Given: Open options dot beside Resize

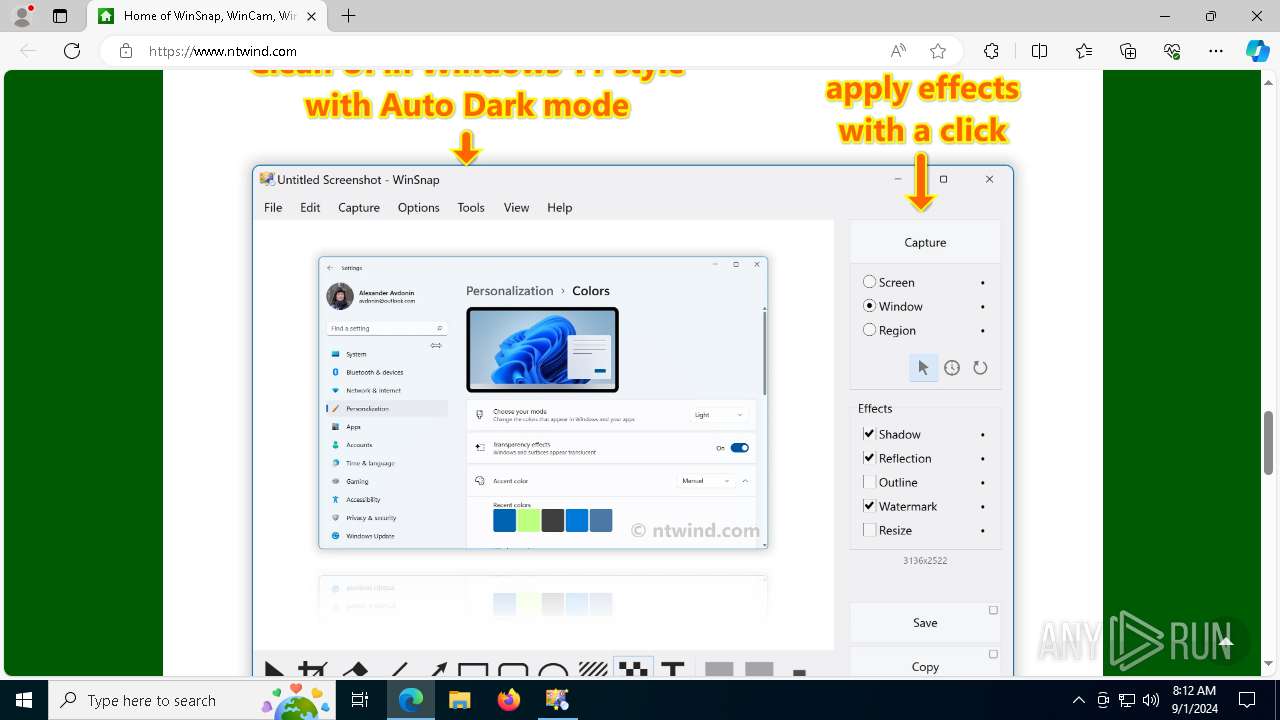Looking at the screenshot, I should click(x=983, y=531).
